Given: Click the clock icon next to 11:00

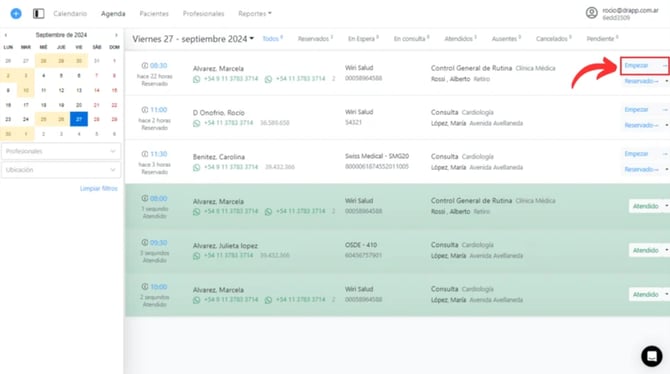Looking at the screenshot, I should 145,110.
